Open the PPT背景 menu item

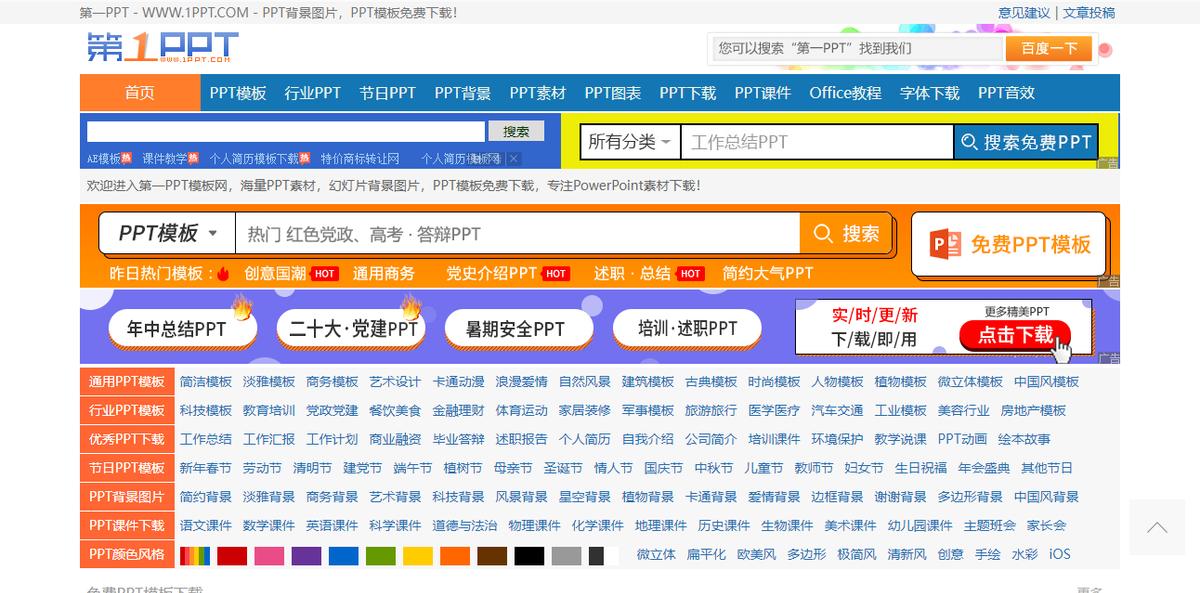tap(460, 92)
